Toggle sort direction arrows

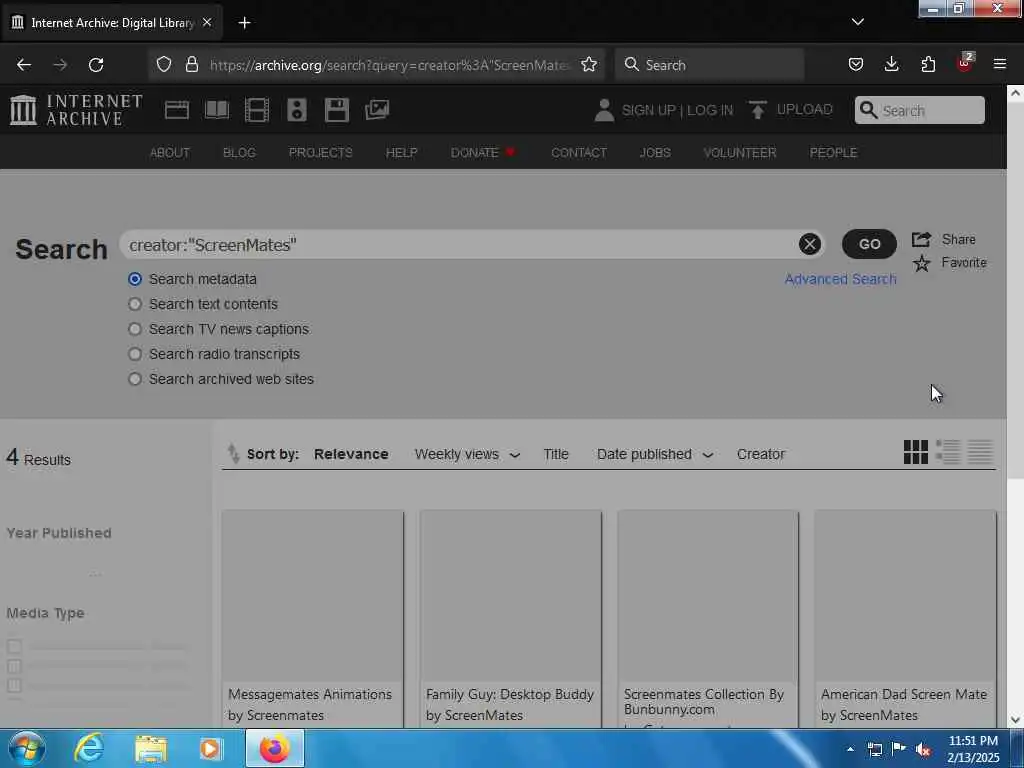coord(233,453)
